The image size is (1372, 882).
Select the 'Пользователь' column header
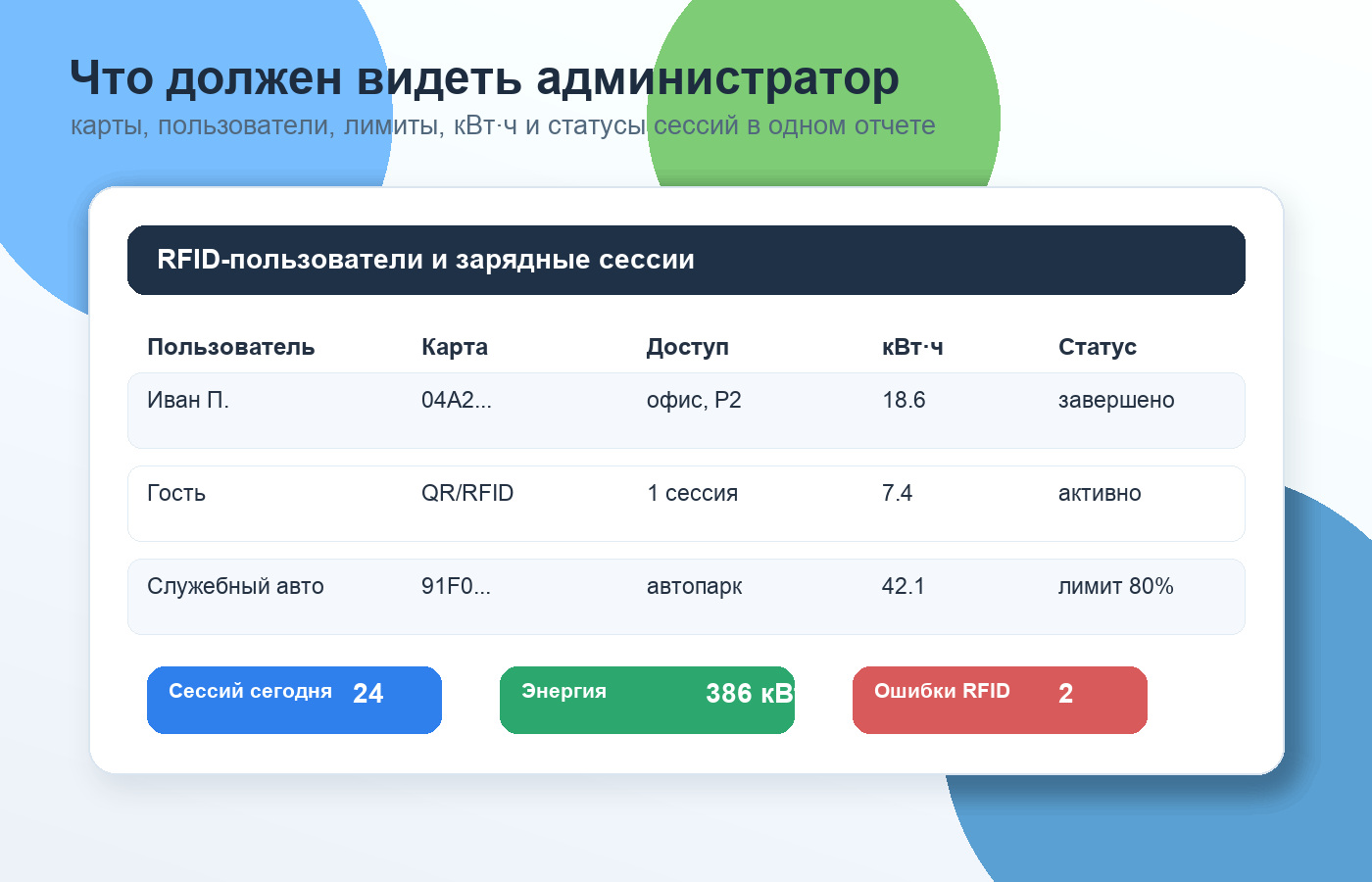click(x=230, y=347)
